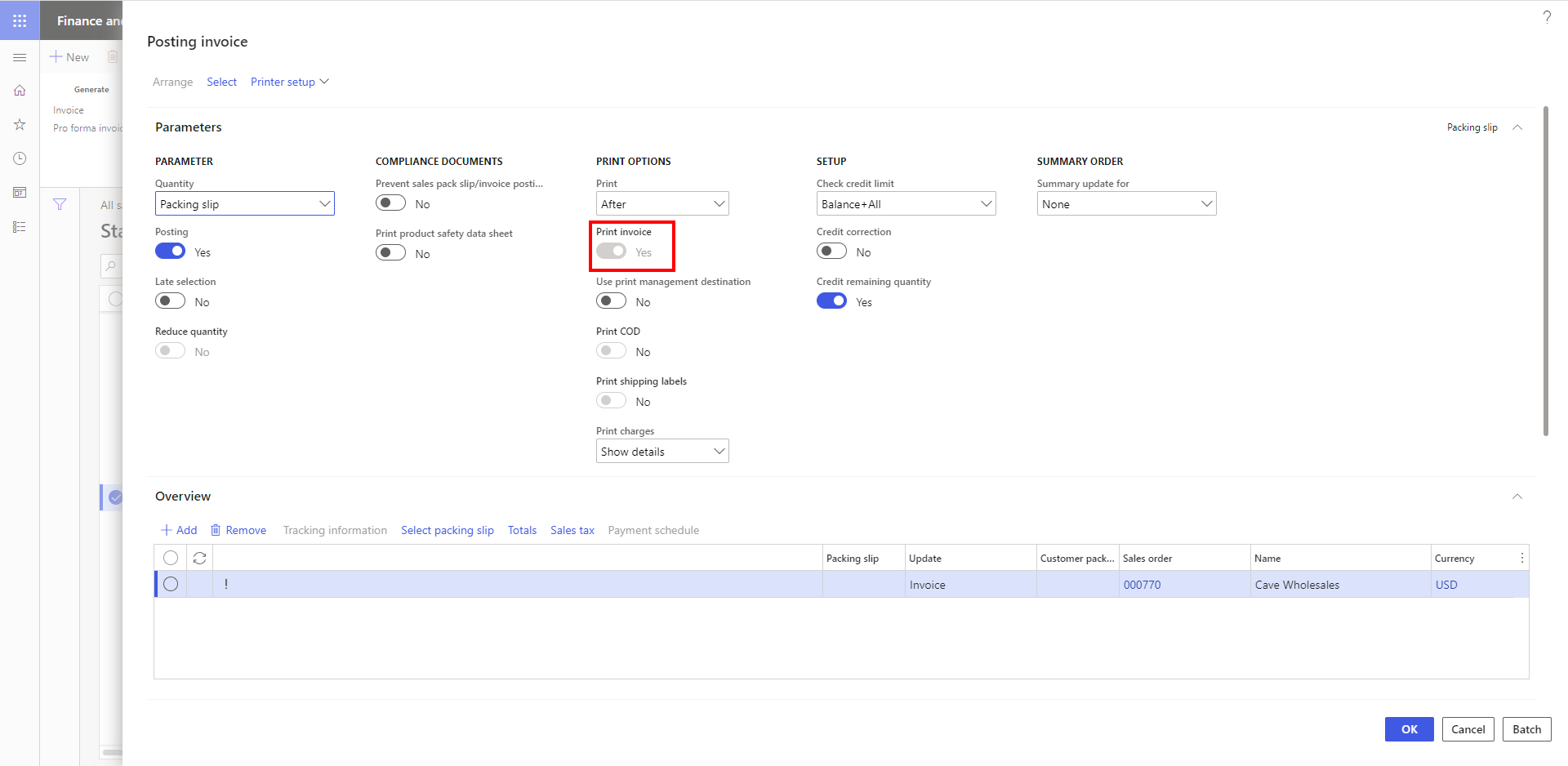This screenshot has width=1568, height=766.
Task: Open sales order 000770 link
Action: pos(1142,585)
